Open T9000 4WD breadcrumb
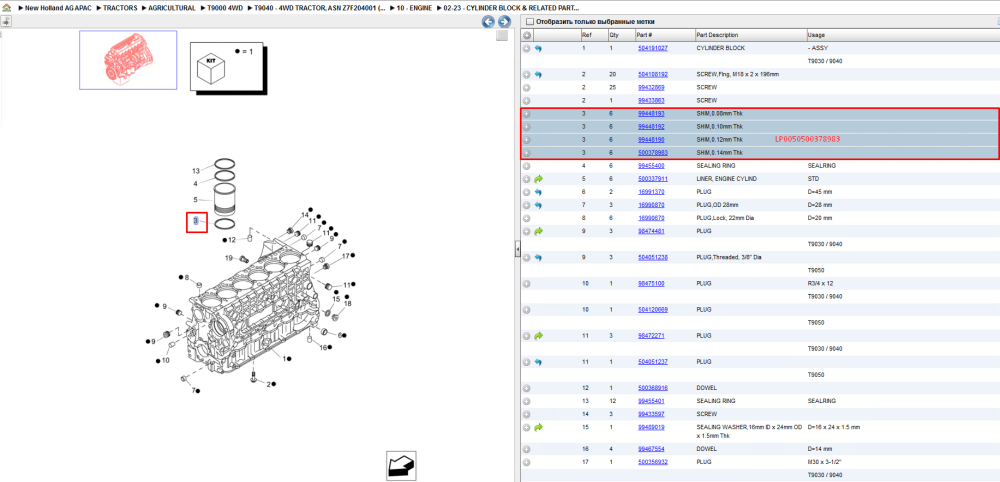 pyautogui.click(x=224, y=8)
